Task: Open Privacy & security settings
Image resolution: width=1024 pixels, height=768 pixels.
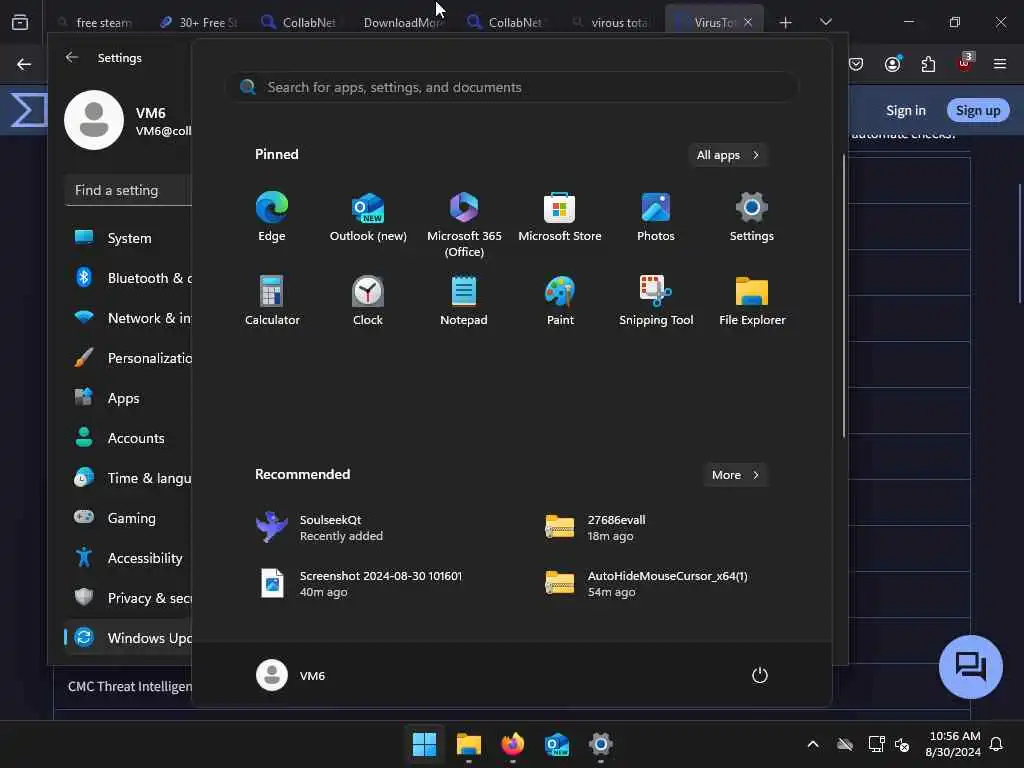Action: (128, 598)
